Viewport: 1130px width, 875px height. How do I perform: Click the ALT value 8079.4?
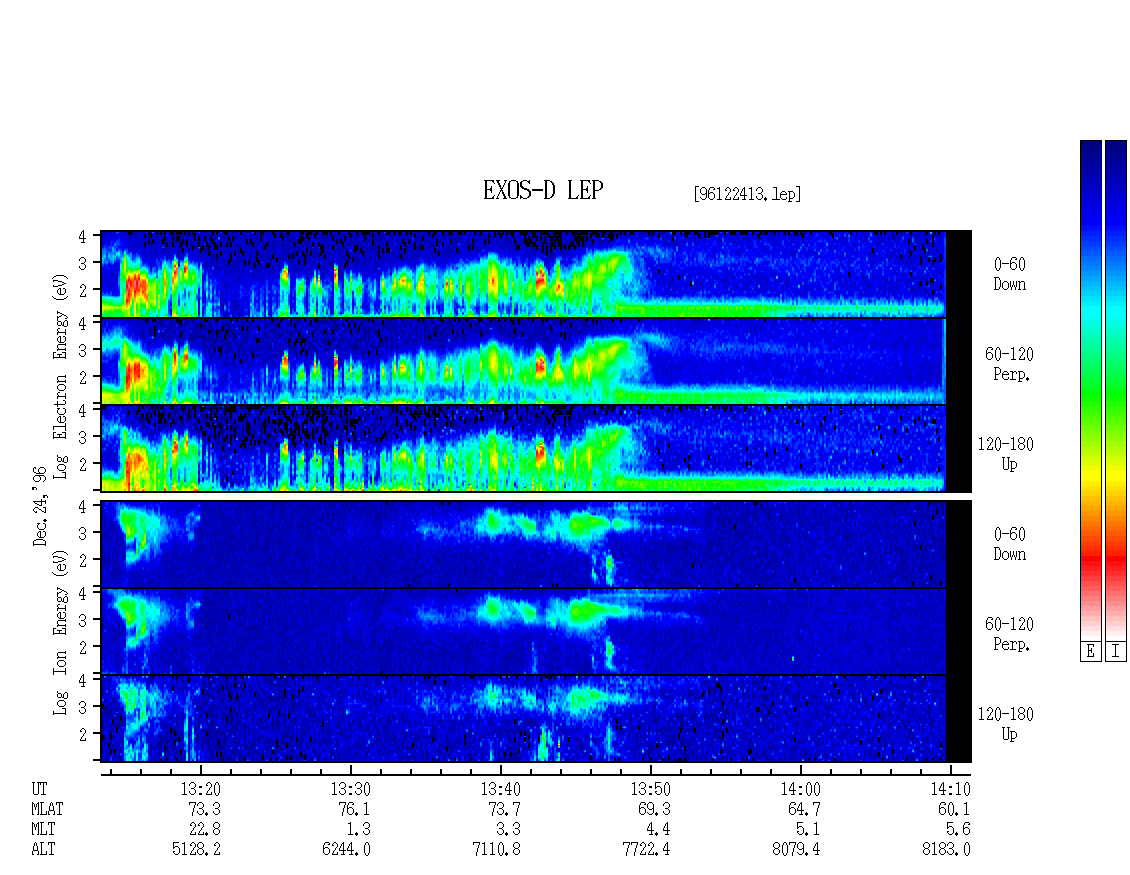(796, 850)
